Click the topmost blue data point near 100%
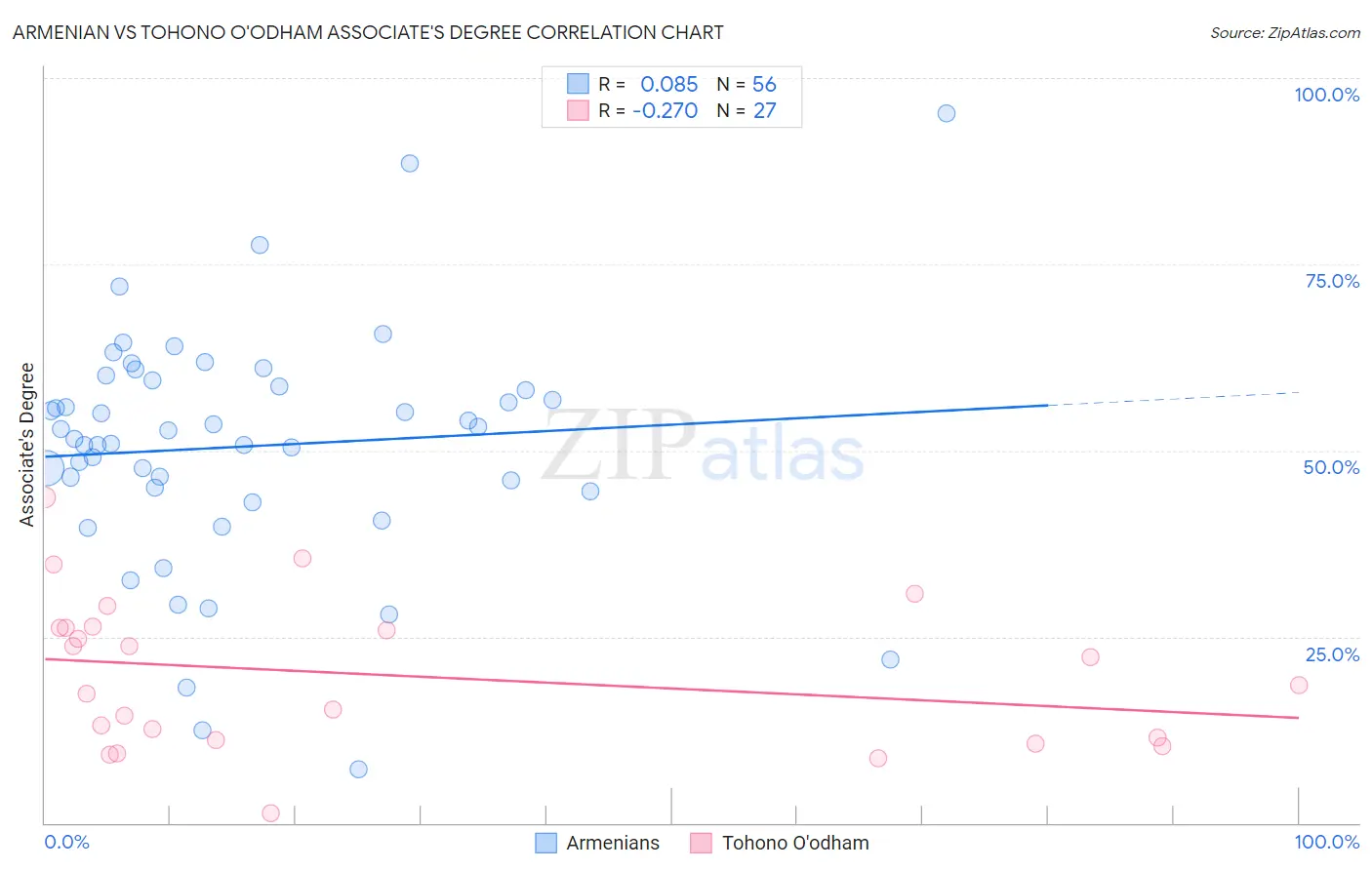Screen dimensions: 1372x870 point(947,113)
